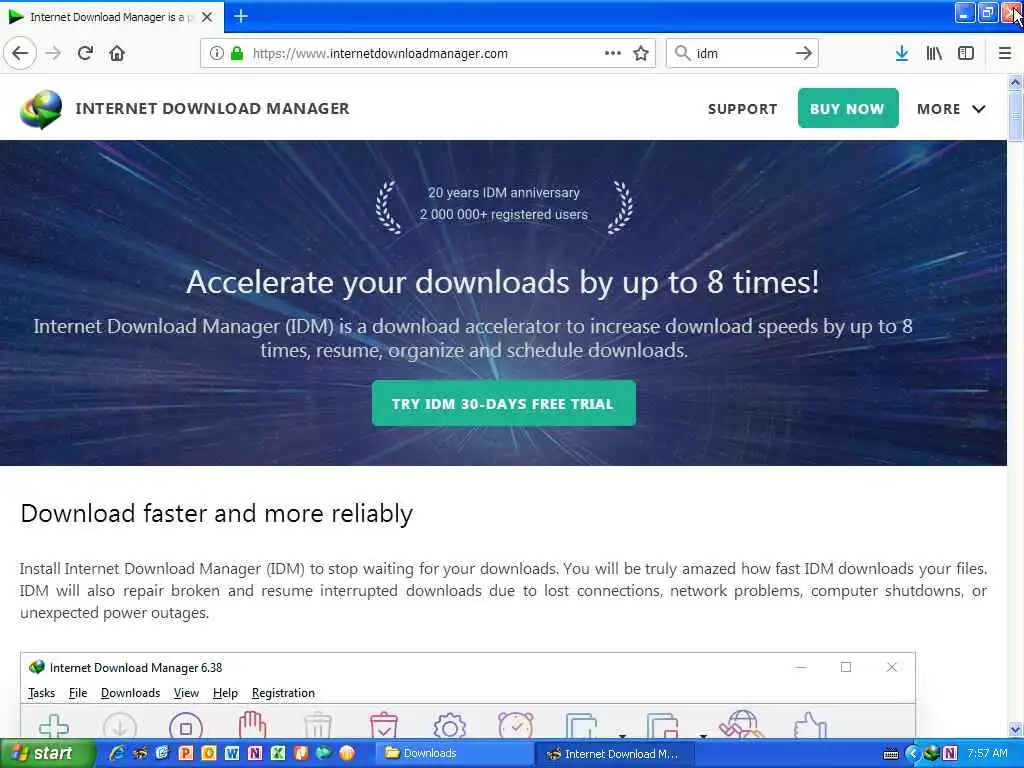Viewport: 1024px width, 768px height.
Task: Click the search box containing idm
Action: (x=742, y=53)
